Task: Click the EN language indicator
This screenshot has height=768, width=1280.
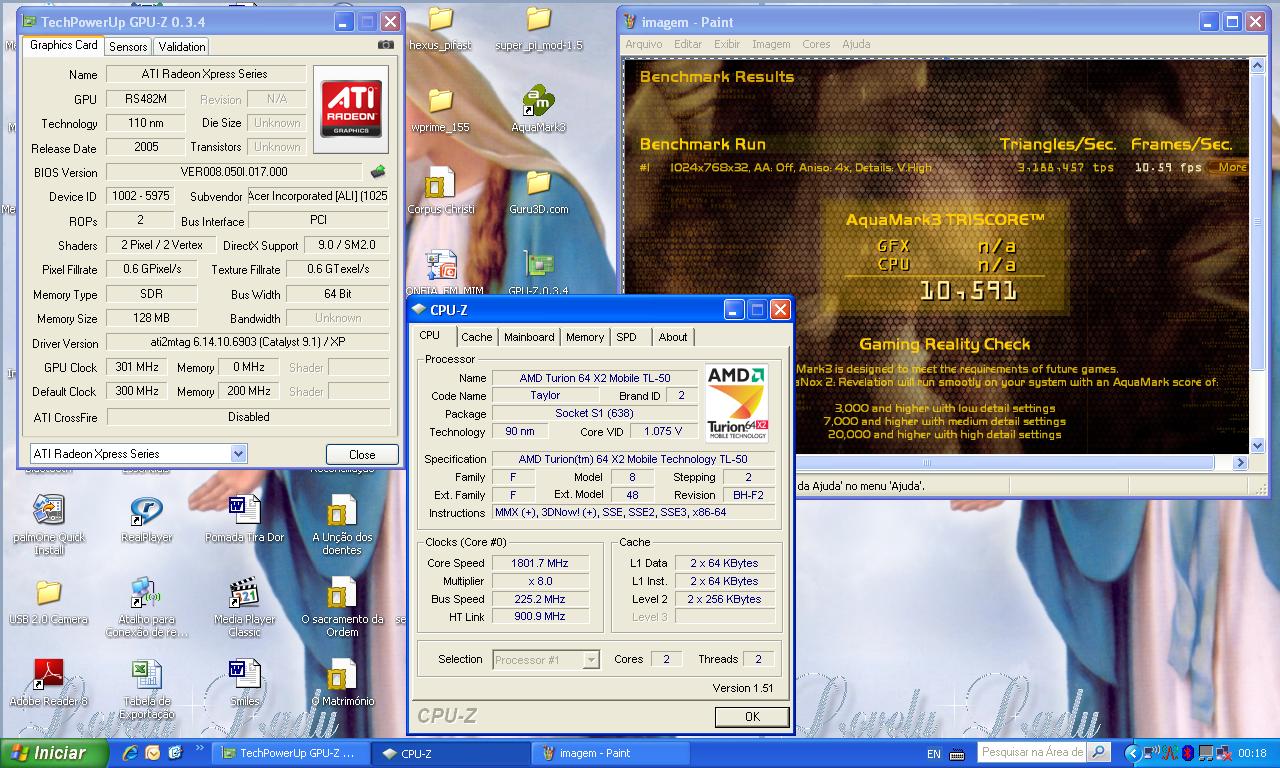Action: (x=933, y=754)
